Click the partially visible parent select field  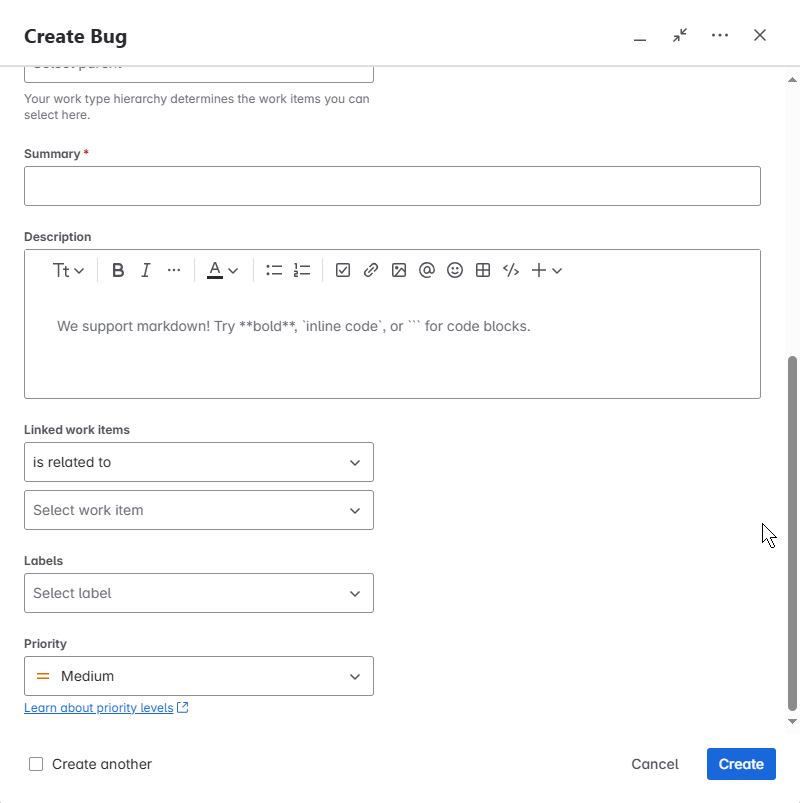(x=199, y=75)
